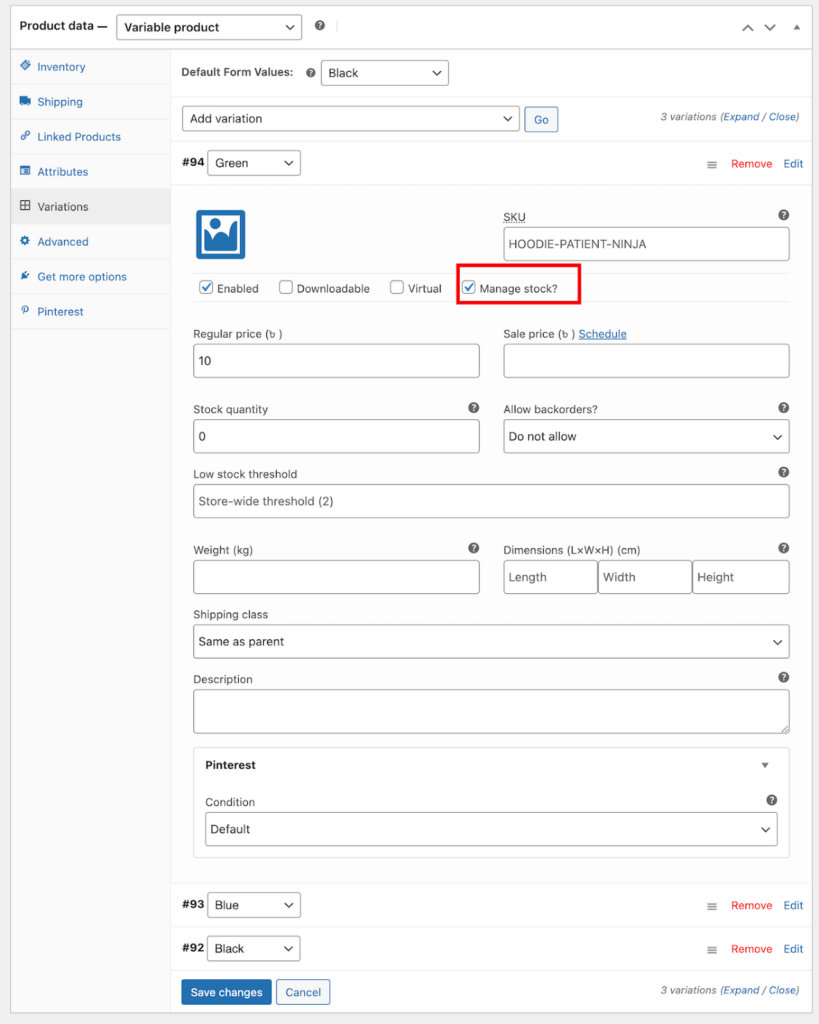This screenshot has width=819, height=1024.
Task: Open the Shipping class dropdown
Action: (491, 641)
